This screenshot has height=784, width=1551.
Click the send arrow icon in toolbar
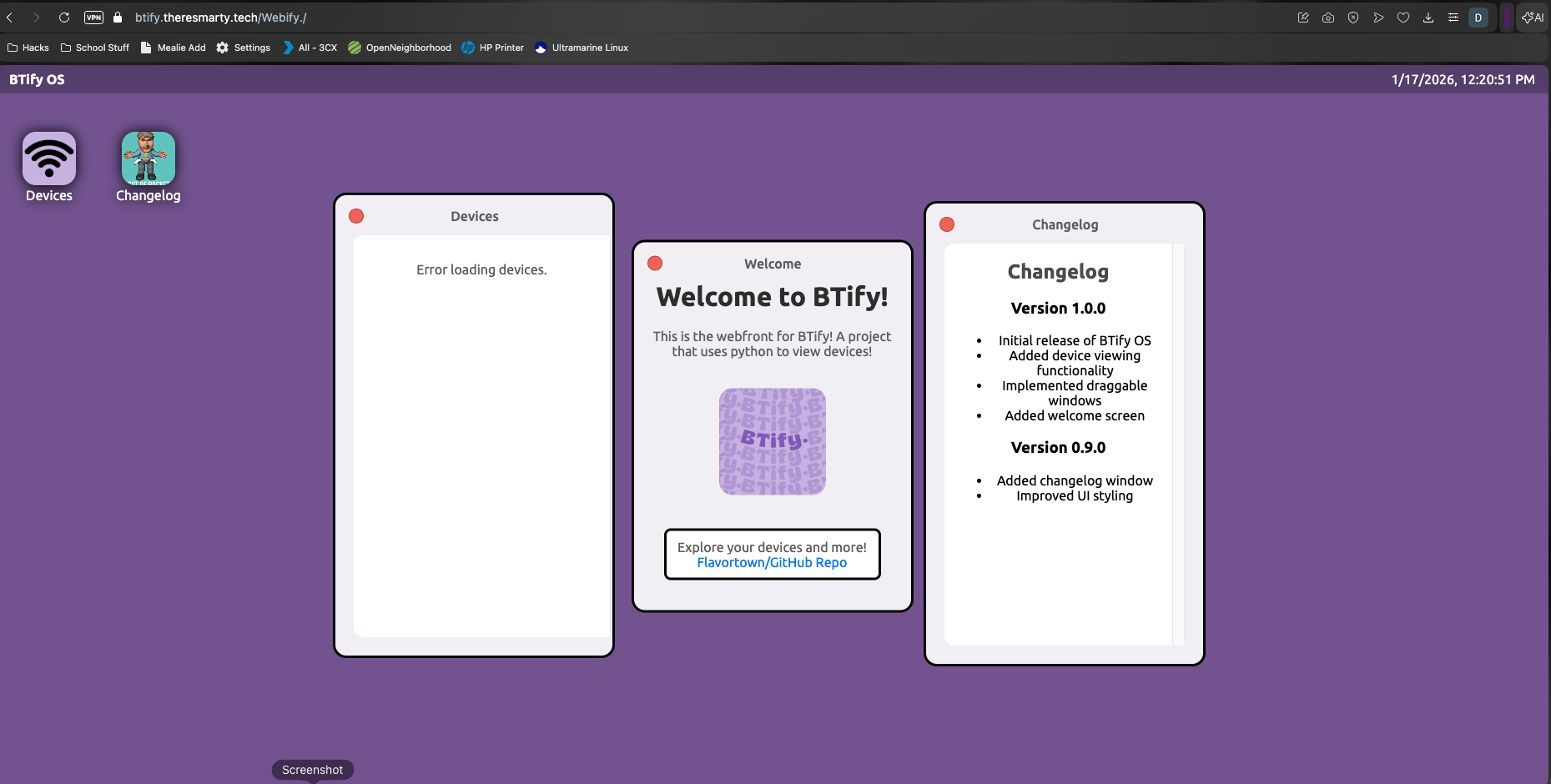[x=1378, y=18]
